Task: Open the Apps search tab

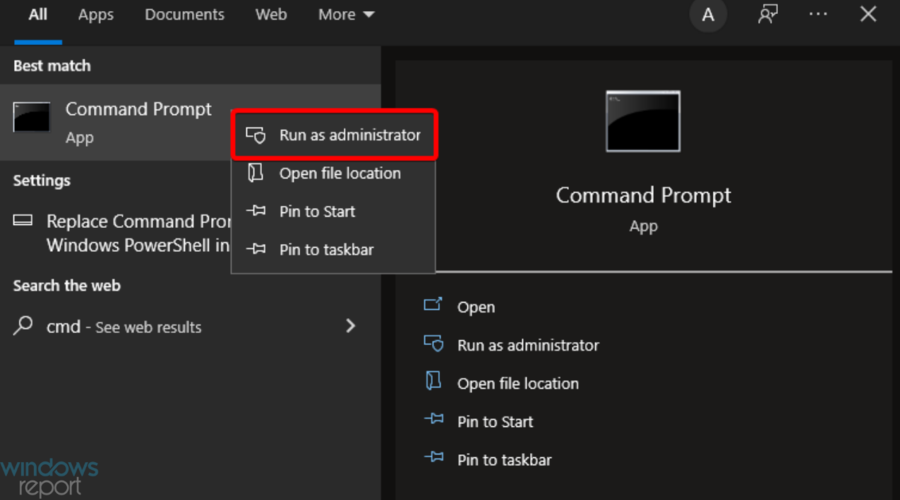Action: [96, 15]
